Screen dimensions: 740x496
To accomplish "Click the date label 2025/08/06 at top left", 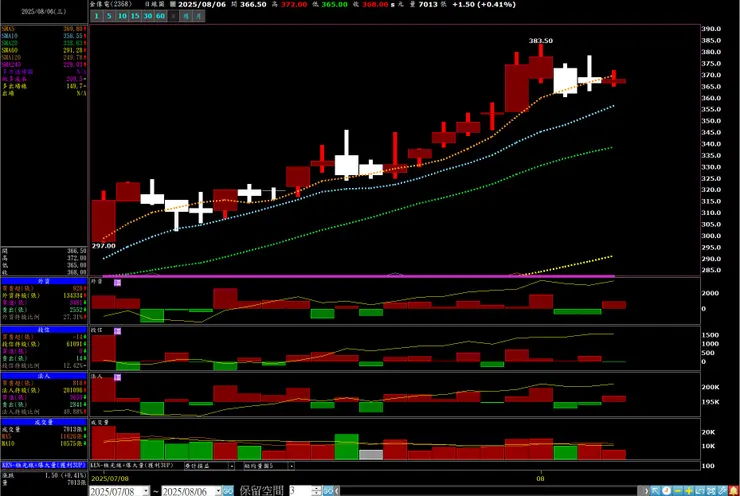I will coord(44,11).
